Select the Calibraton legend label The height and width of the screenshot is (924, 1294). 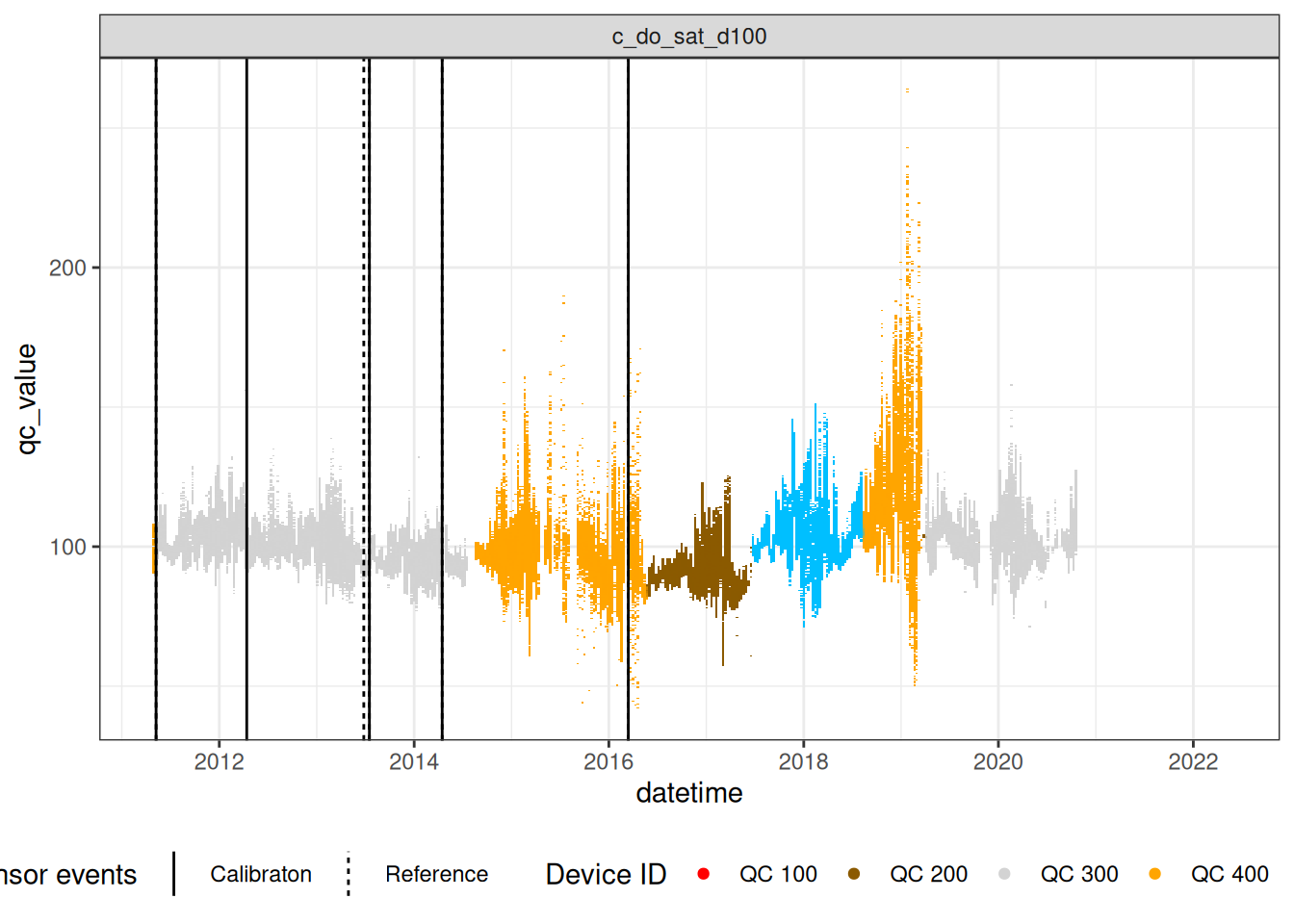[x=261, y=874]
